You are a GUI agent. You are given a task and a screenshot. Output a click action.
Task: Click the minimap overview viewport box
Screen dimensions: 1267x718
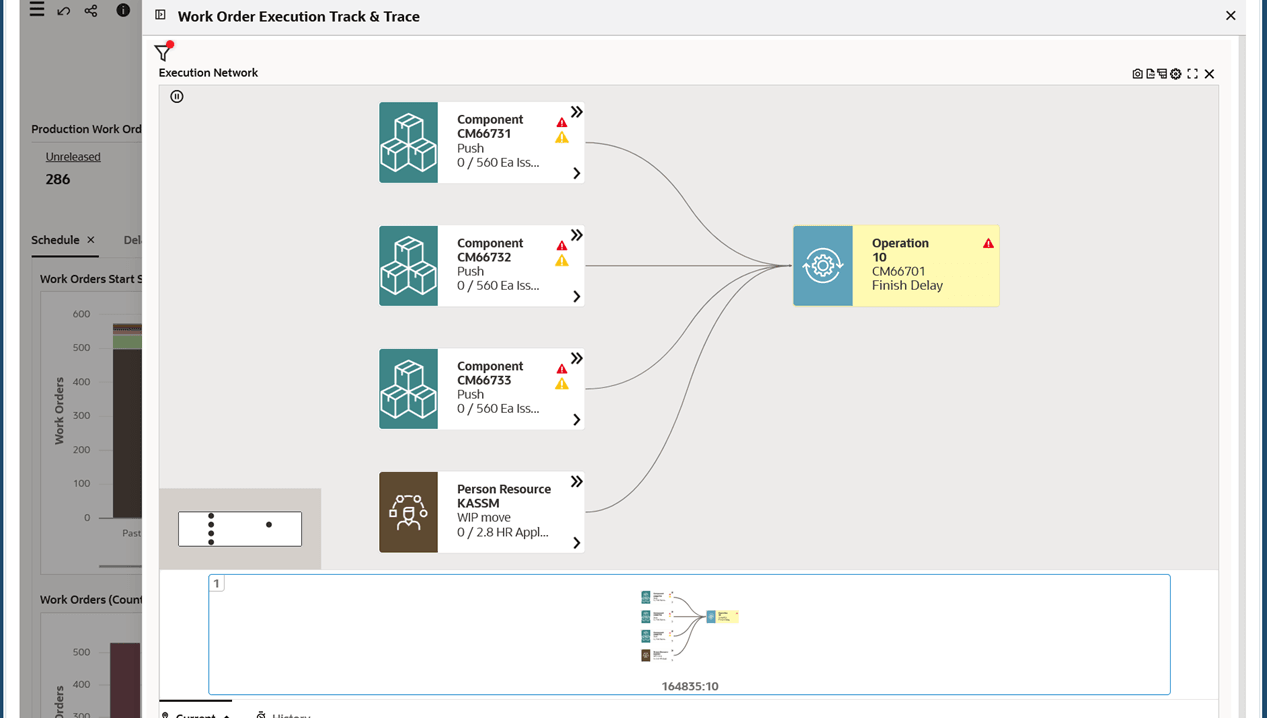click(240, 529)
